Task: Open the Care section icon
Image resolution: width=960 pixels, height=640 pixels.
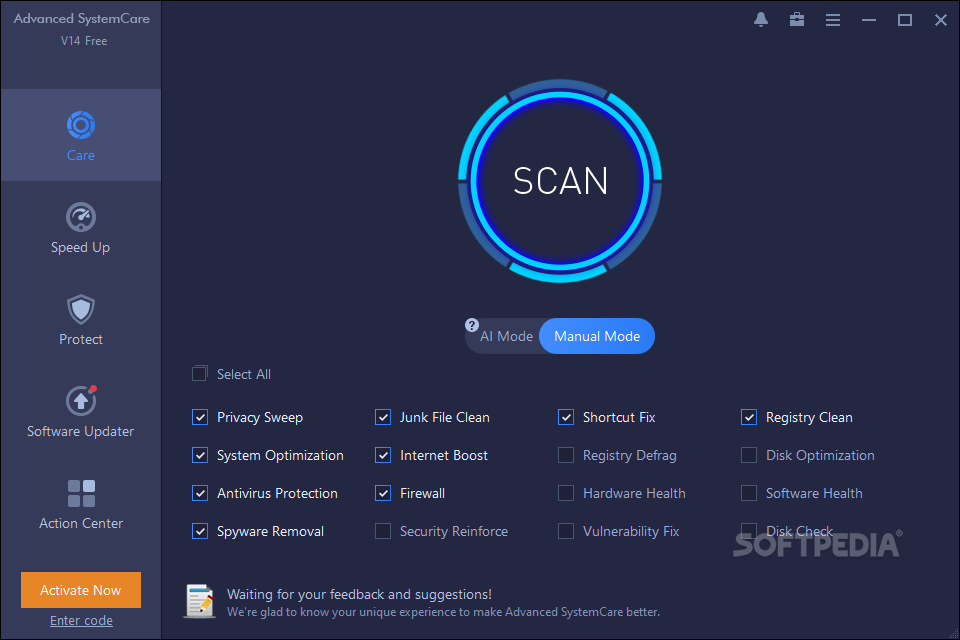Action: (81, 126)
